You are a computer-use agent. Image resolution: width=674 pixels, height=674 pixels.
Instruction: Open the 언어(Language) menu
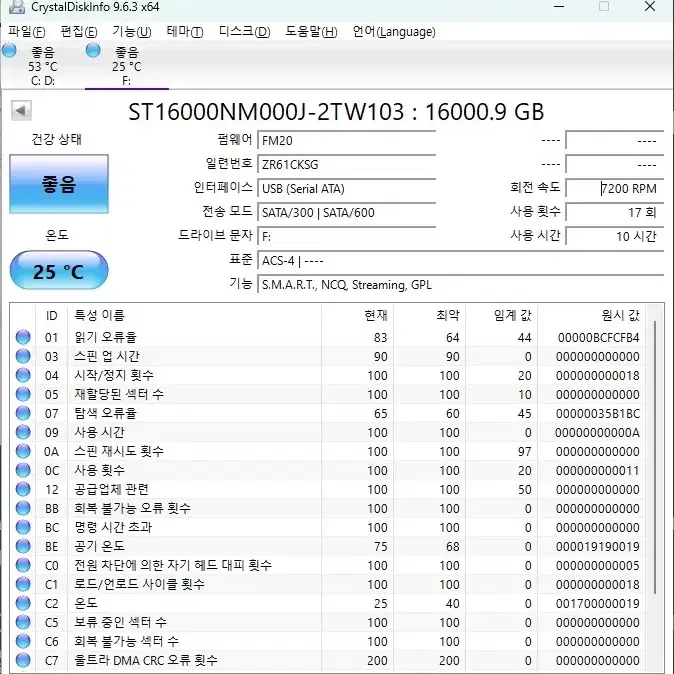pyautogui.click(x=394, y=31)
